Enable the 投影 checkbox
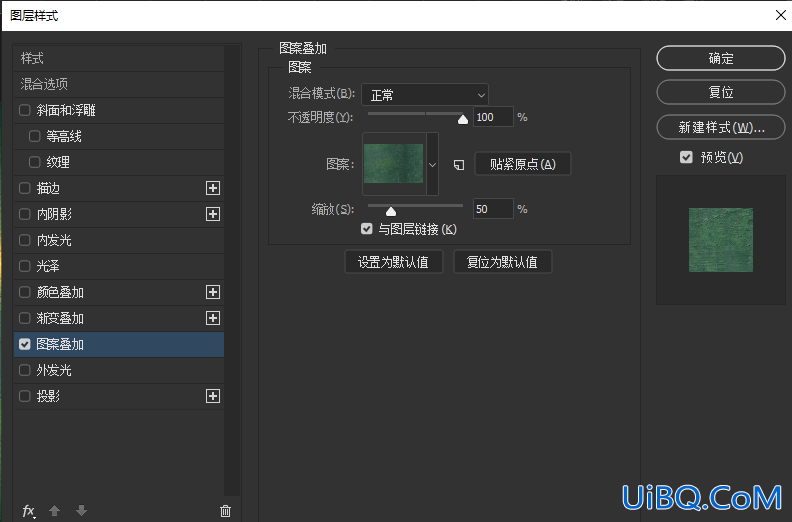 coord(24,396)
